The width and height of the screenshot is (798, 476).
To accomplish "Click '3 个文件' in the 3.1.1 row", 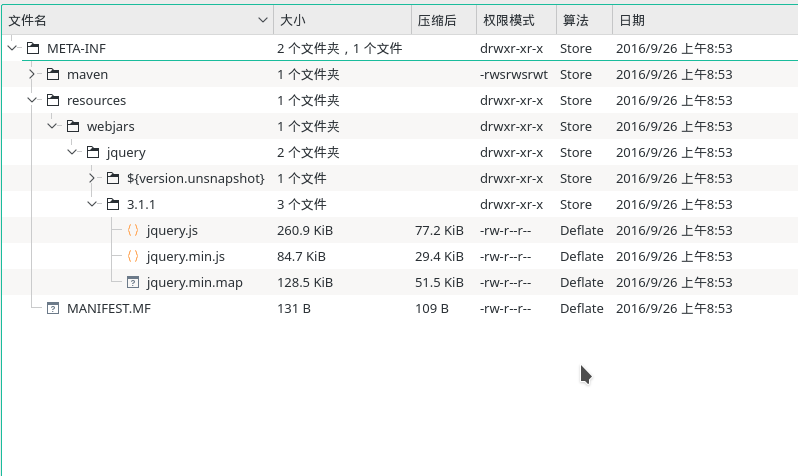I will [301, 204].
